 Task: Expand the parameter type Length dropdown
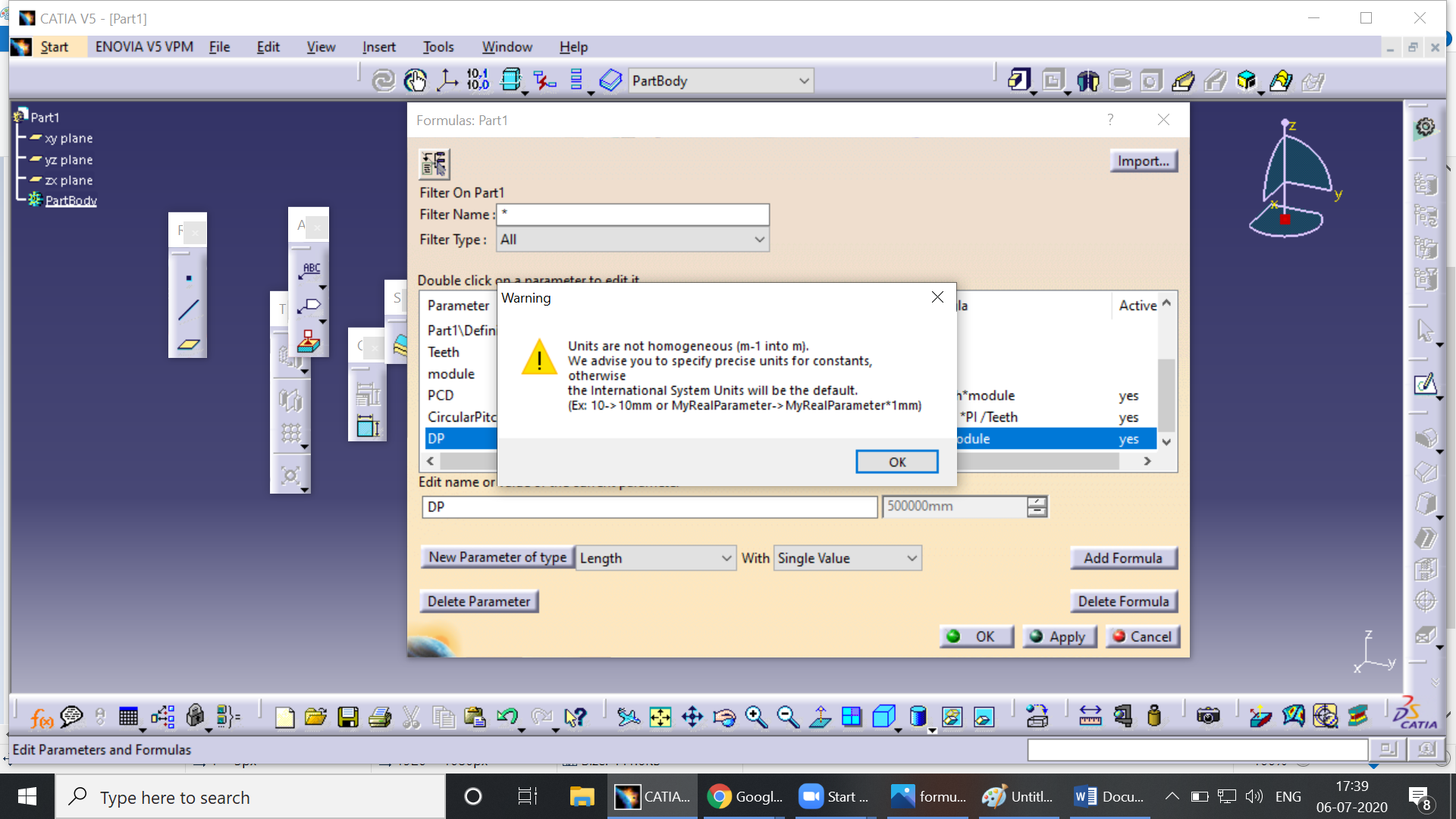[x=656, y=558]
